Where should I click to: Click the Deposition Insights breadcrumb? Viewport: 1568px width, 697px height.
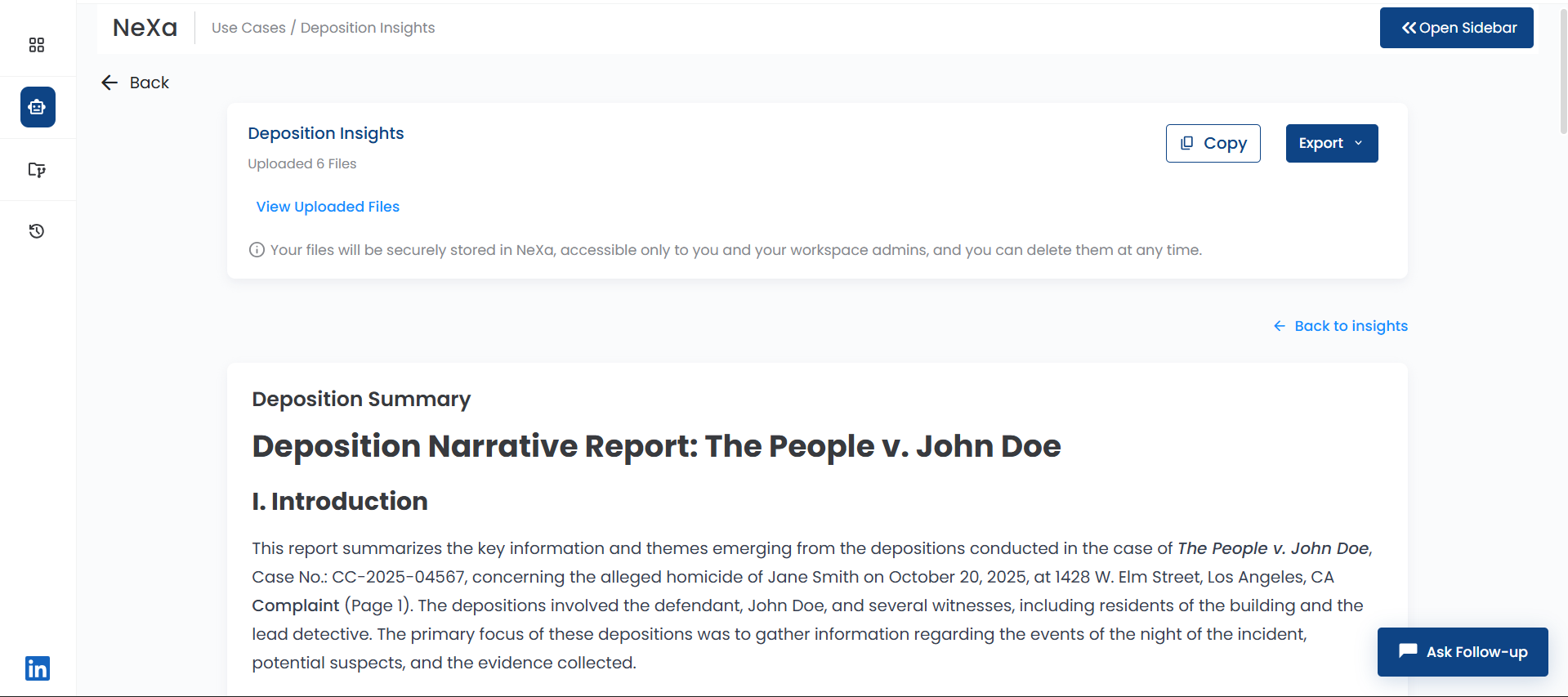pos(368,28)
